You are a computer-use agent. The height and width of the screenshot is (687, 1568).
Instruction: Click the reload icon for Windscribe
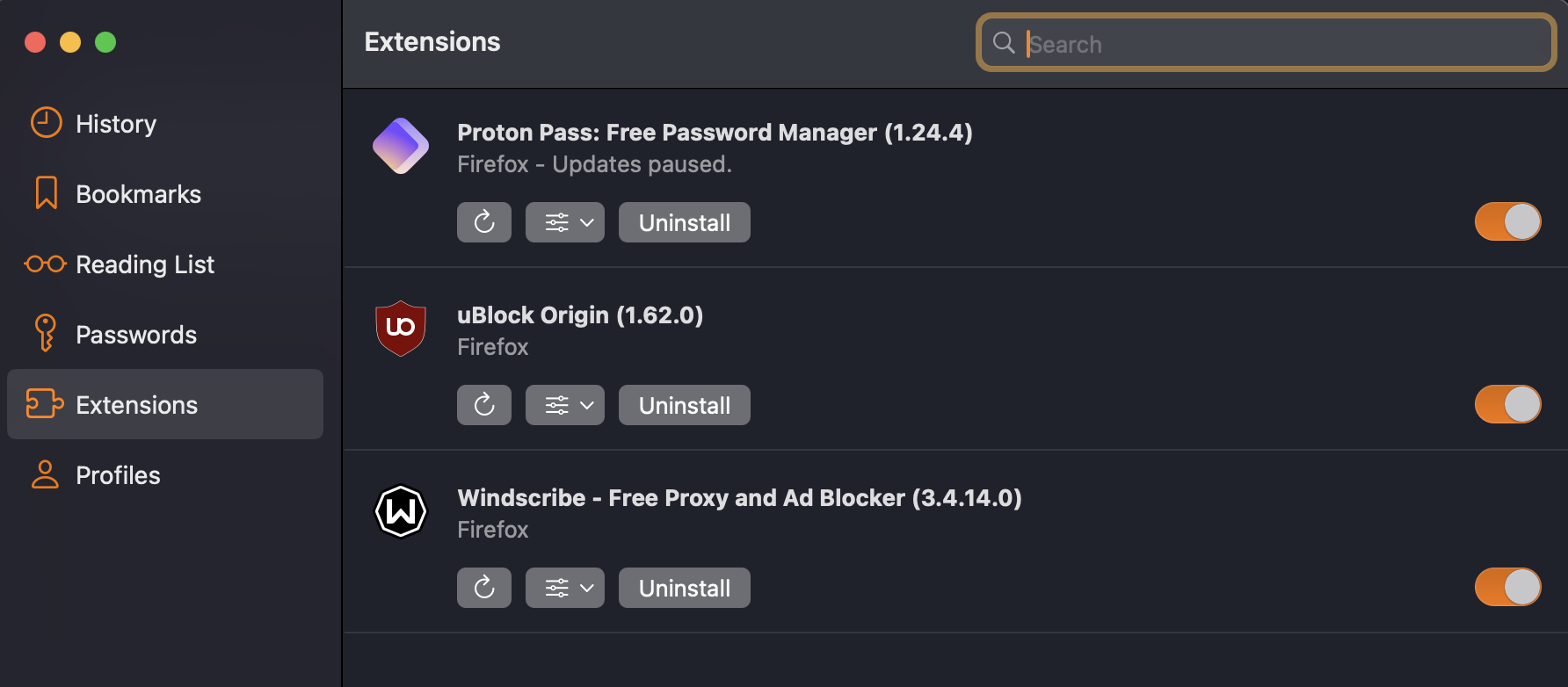coord(483,588)
